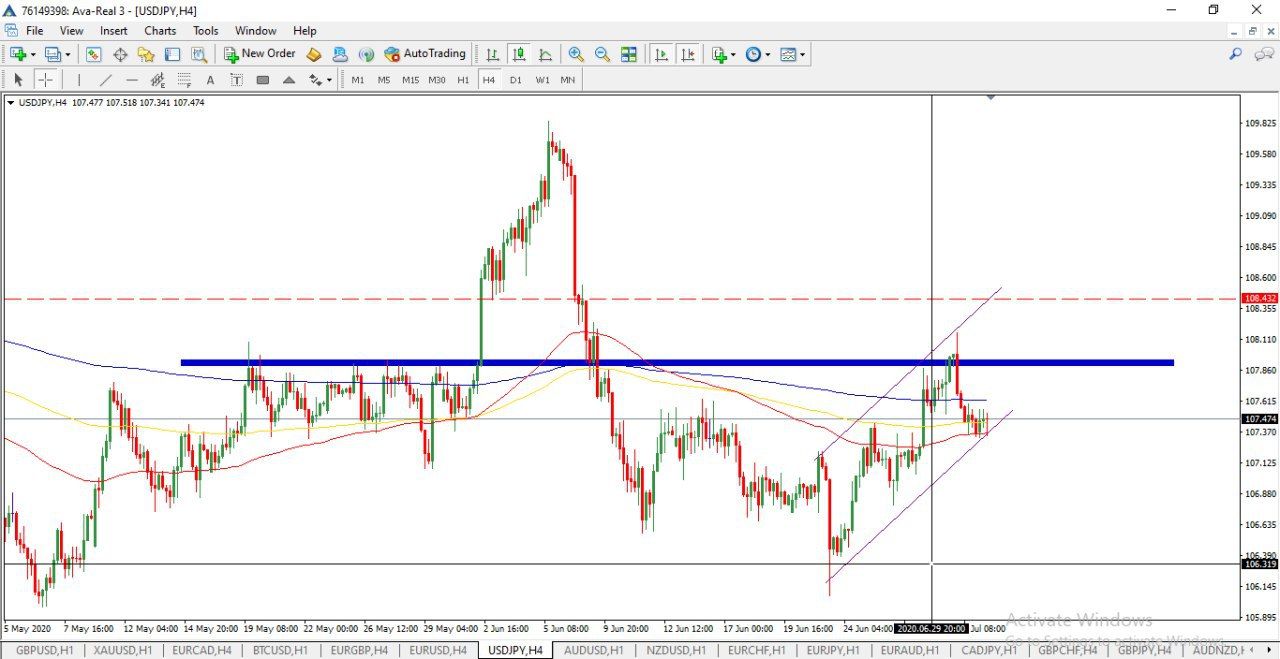The height and width of the screenshot is (659, 1280).
Task: Click the thick blue horizontal resistance line
Action: (676, 362)
